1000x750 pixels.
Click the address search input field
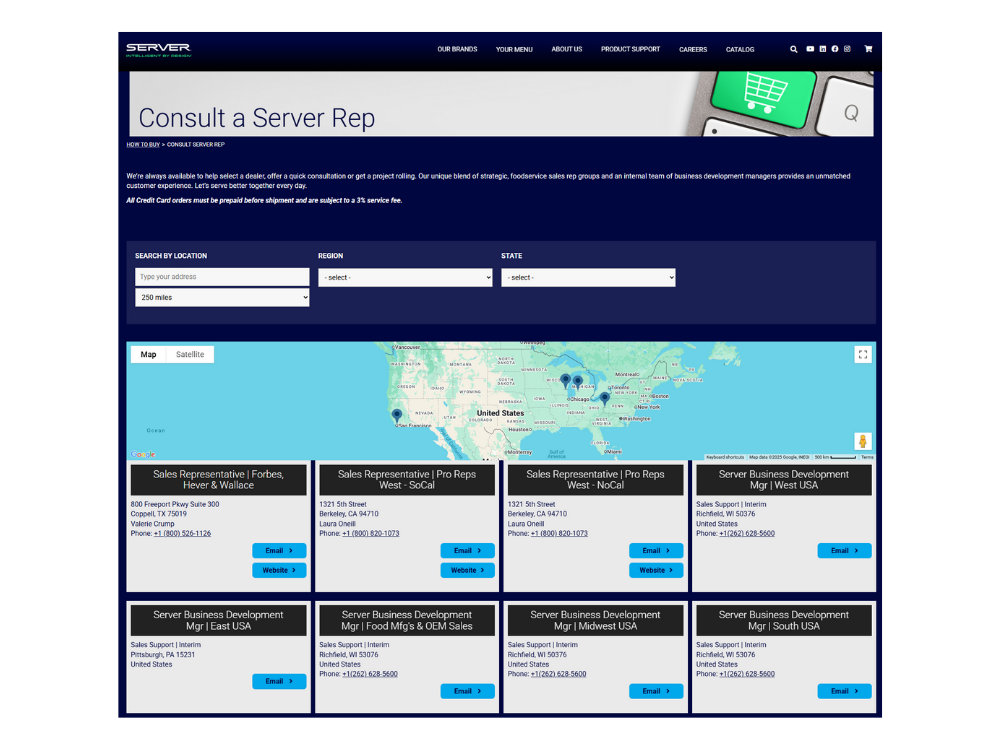(221, 277)
